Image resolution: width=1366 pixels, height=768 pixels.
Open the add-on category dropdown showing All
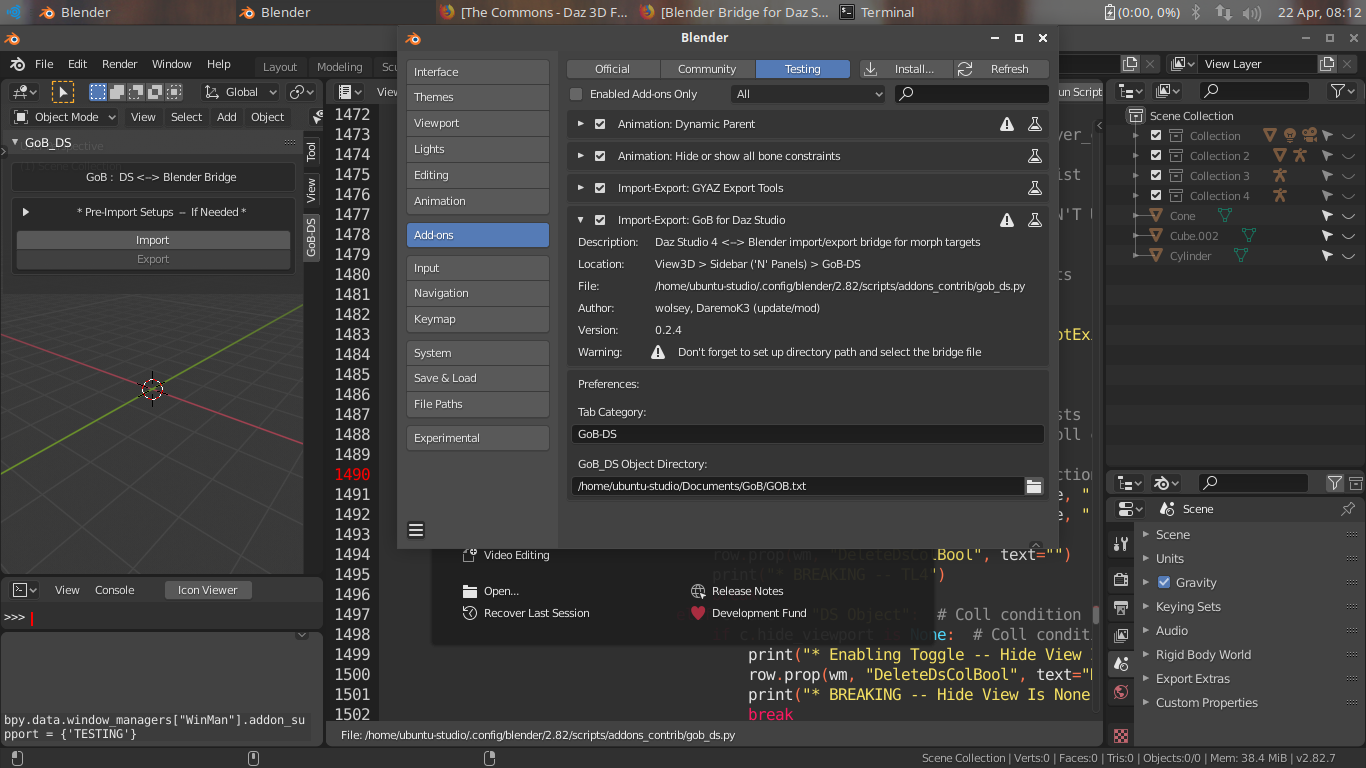coord(808,94)
